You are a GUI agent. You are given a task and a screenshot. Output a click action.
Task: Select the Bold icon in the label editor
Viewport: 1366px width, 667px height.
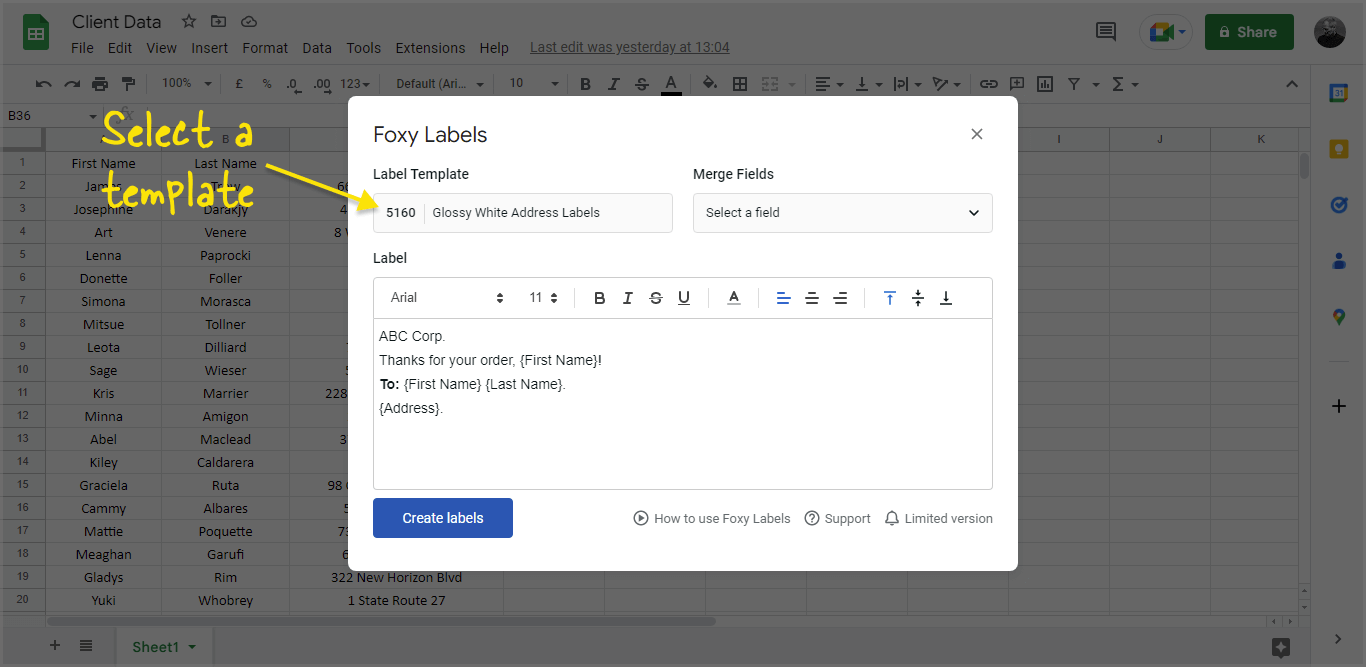coord(599,297)
